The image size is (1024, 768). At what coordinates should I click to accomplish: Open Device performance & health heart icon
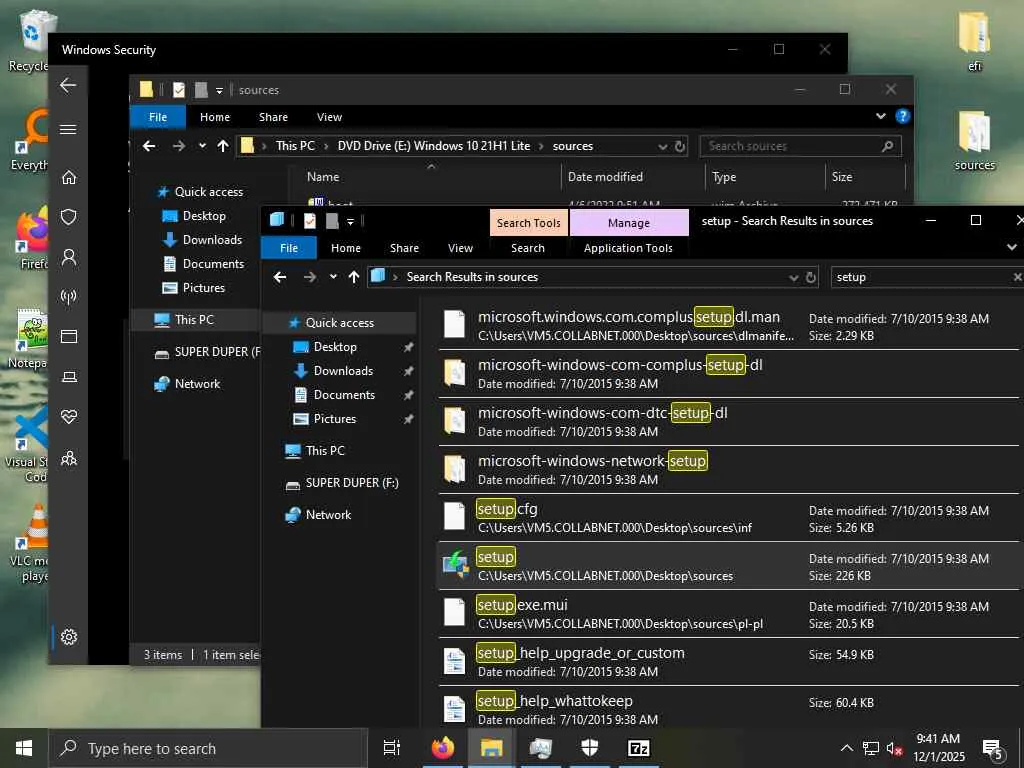tap(69, 417)
